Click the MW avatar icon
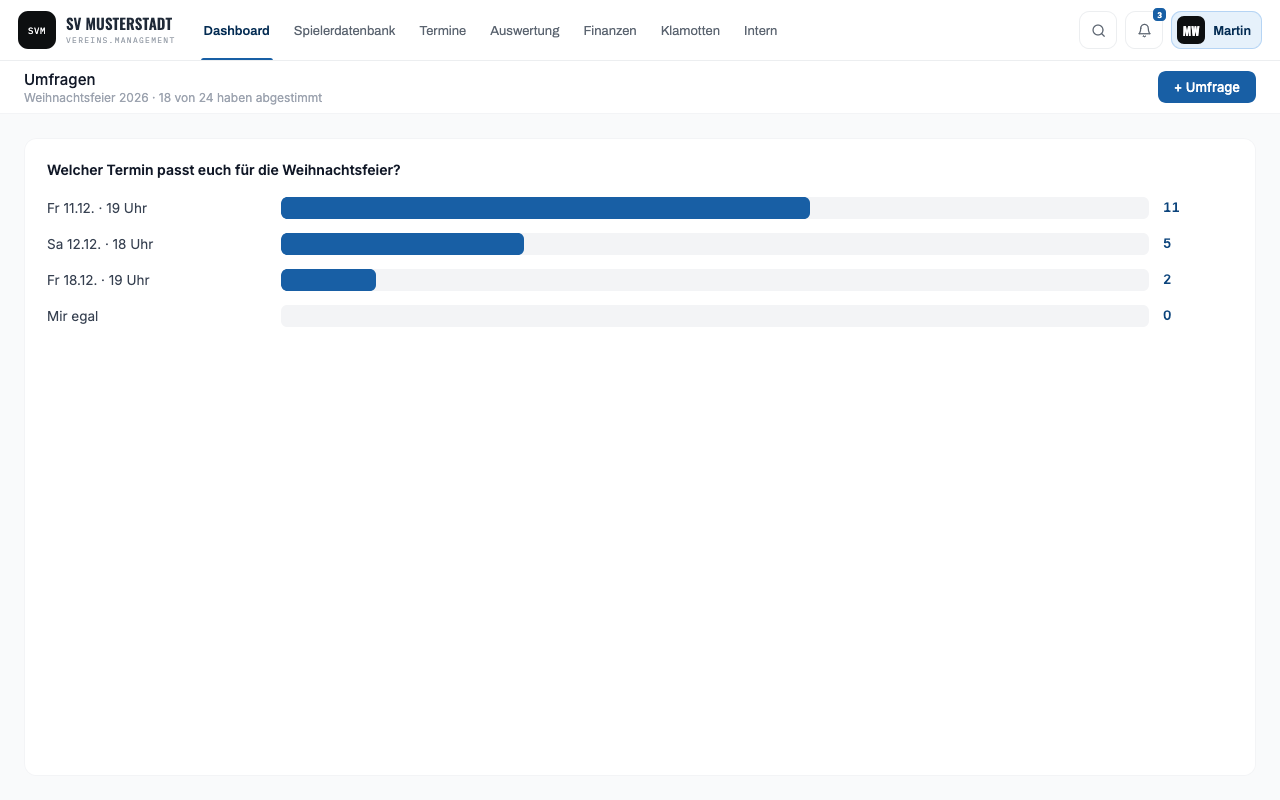 click(x=1191, y=30)
